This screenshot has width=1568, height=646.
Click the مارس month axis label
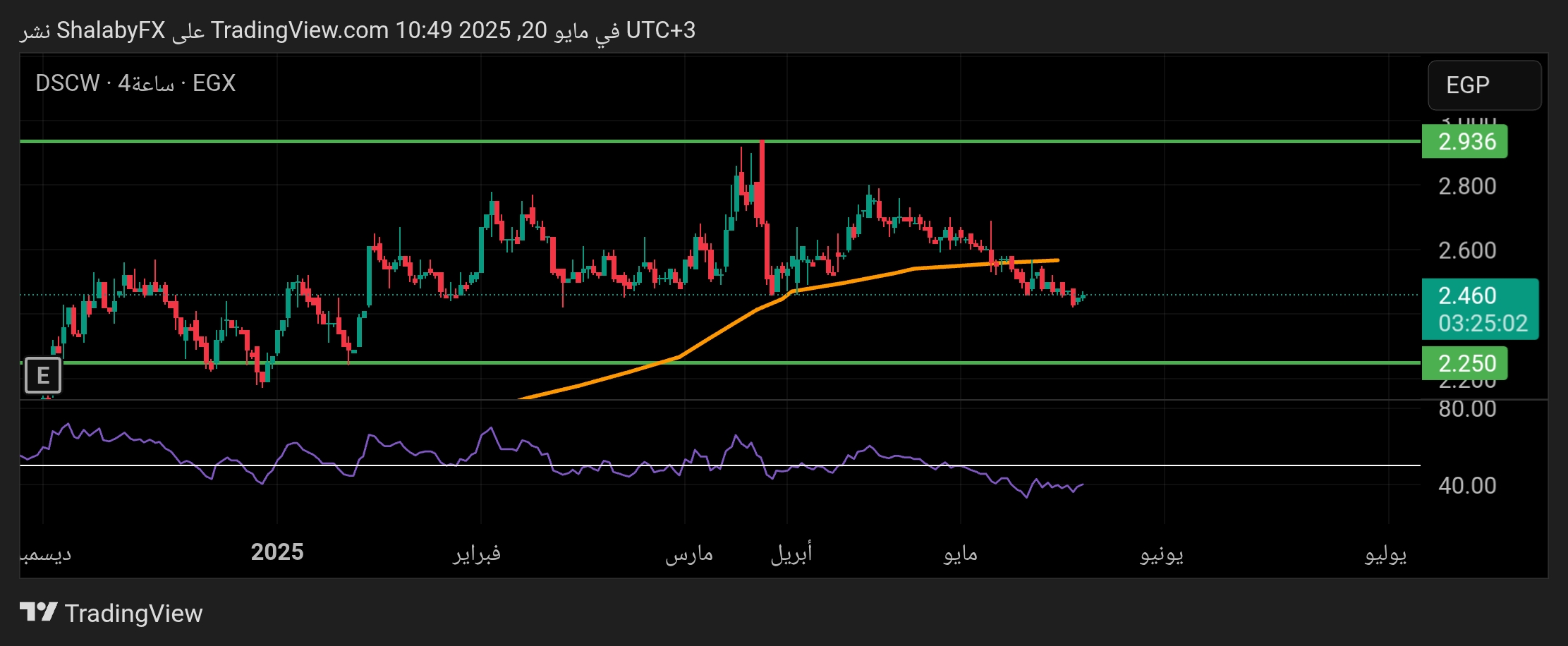click(689, 554)
